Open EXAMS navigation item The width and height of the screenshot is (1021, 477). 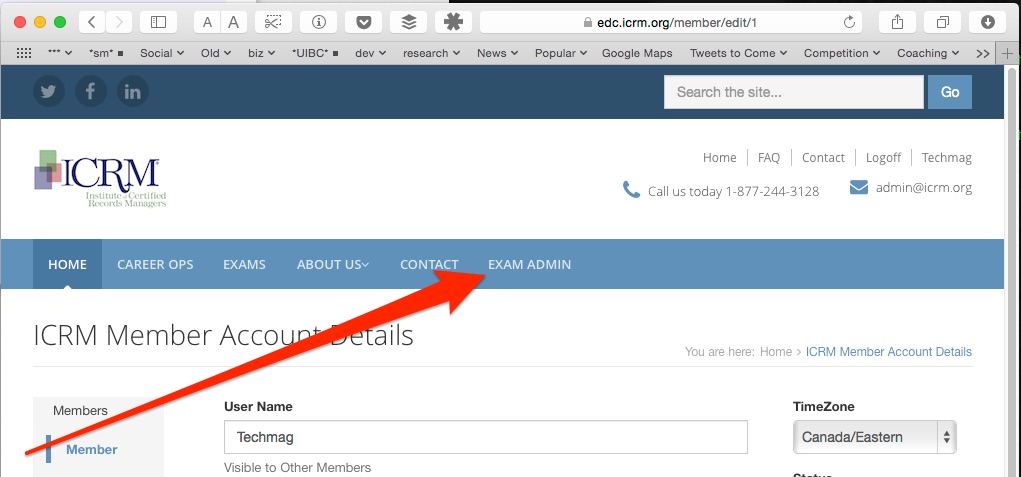click(x=244, y=264)
